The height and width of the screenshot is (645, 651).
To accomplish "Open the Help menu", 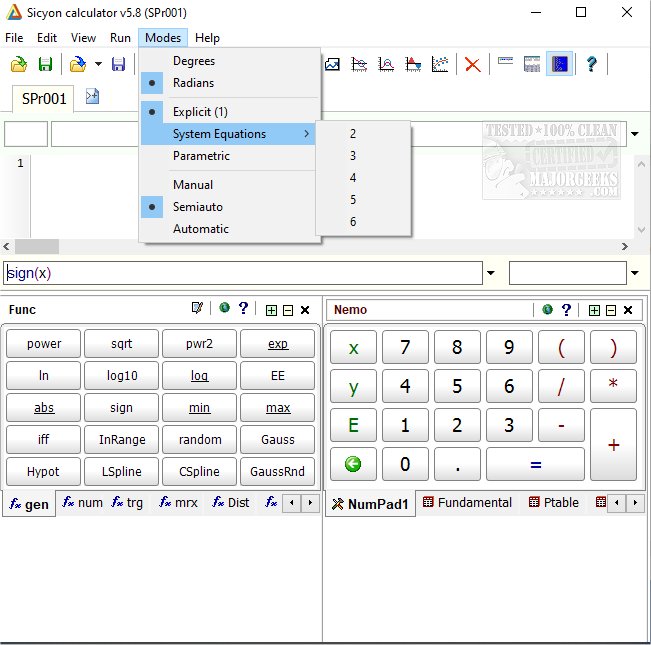I will tap(207, 38).
